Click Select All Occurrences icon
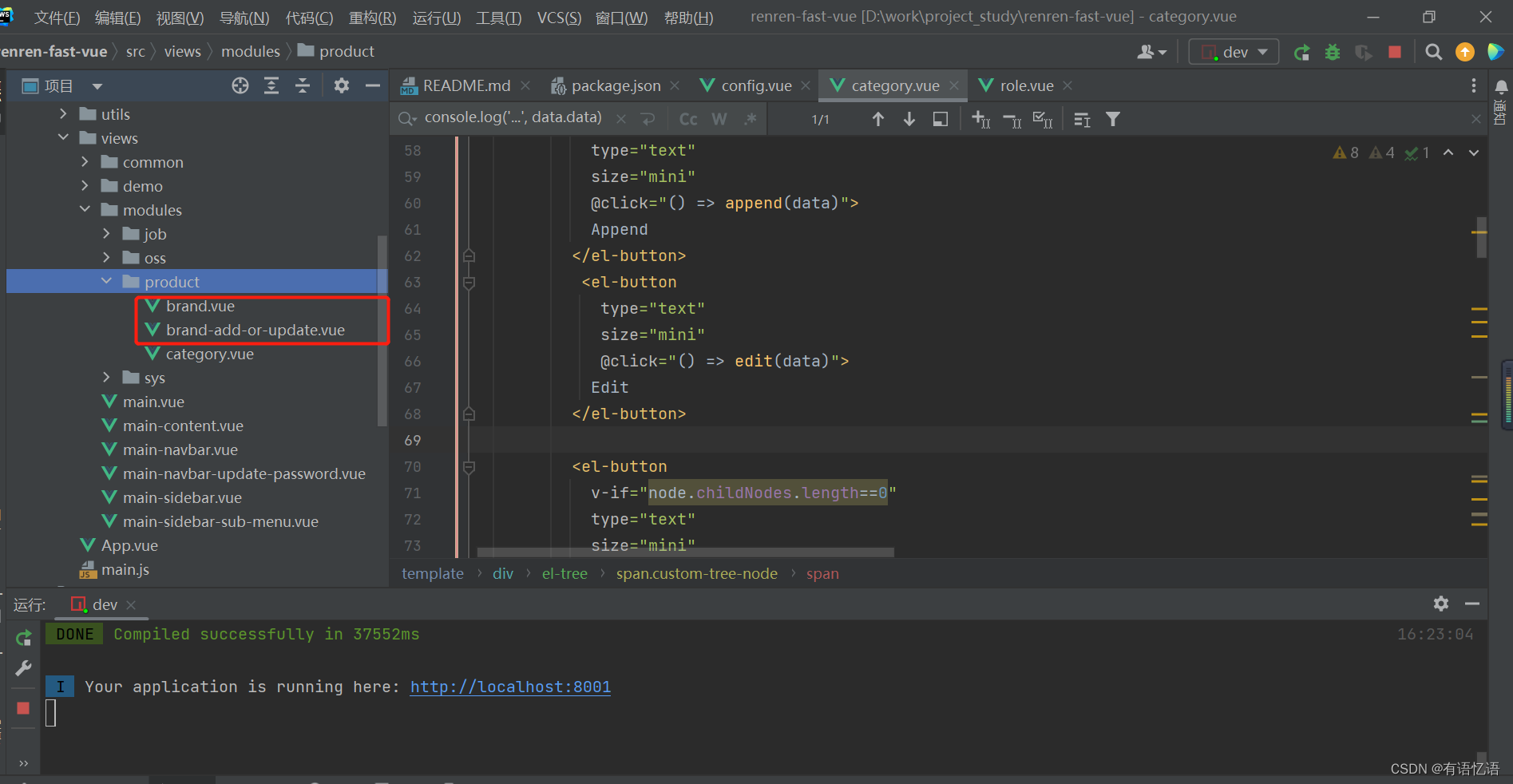This screenshot has height=784, width=1513. point(1043,119)
